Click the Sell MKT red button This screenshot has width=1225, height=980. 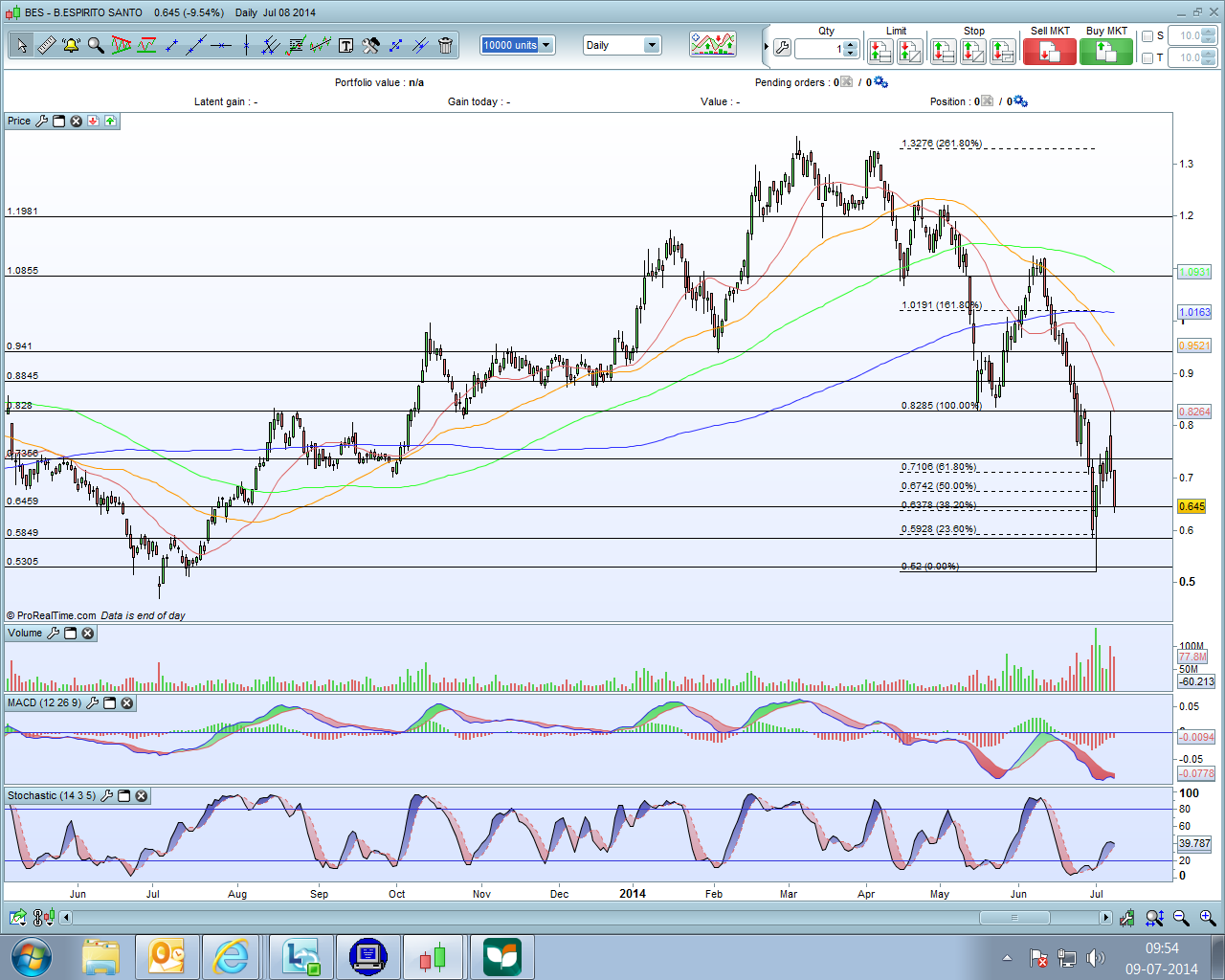pos(1050,52)
